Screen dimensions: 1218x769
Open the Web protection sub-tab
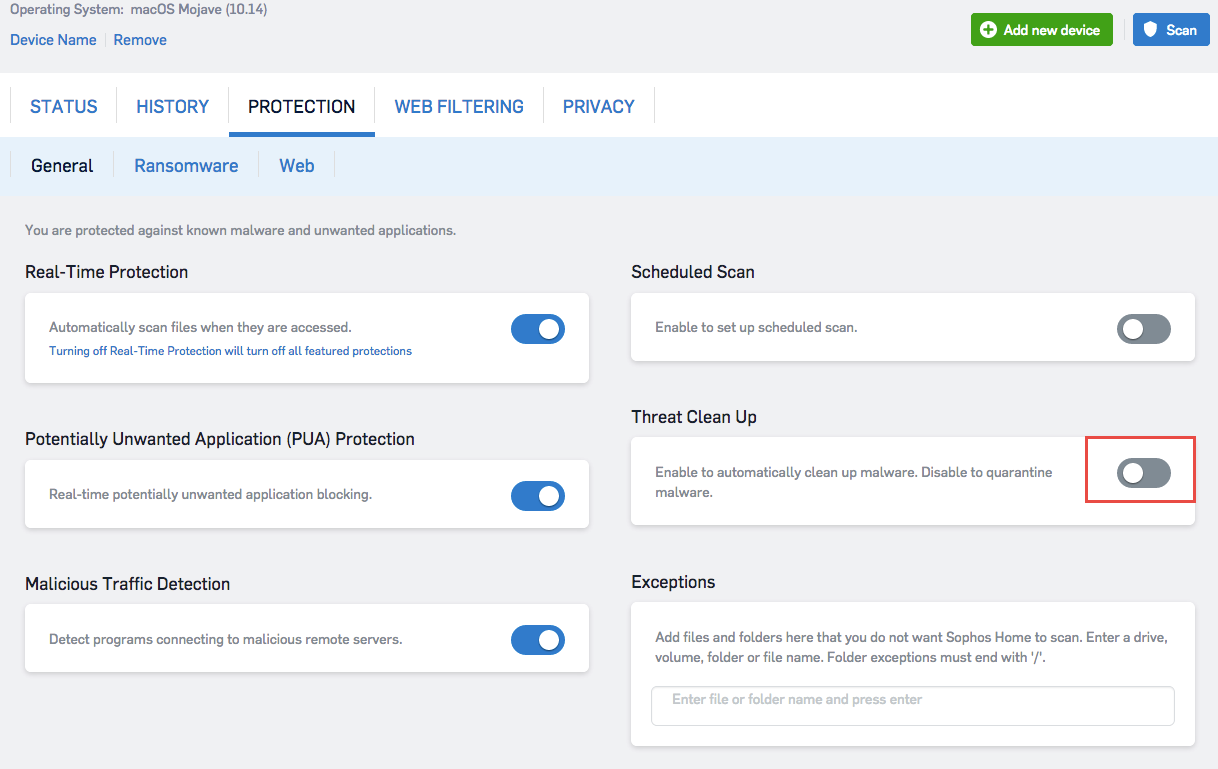(x=296, y=166)
